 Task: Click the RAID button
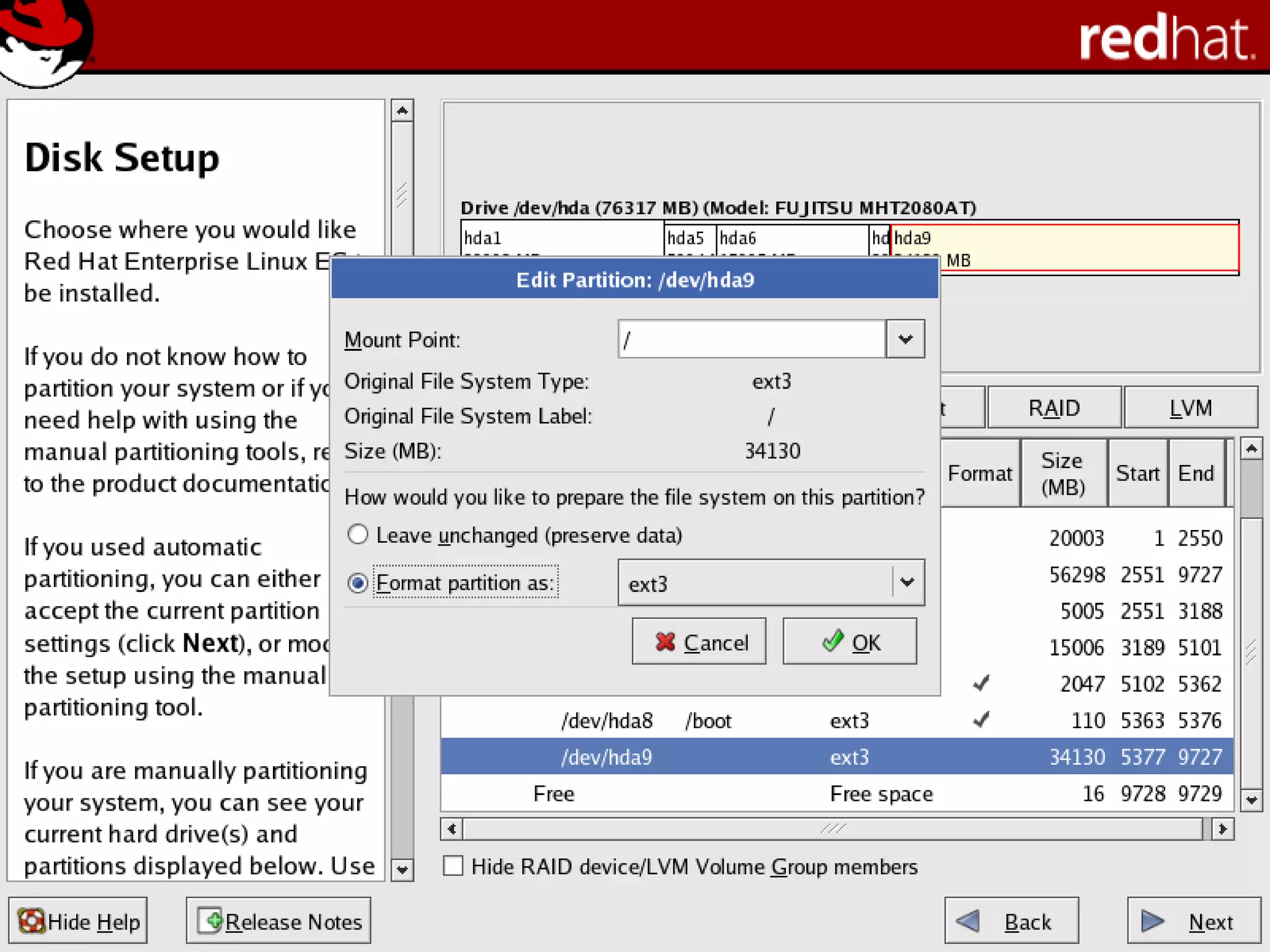(1054, 408)
